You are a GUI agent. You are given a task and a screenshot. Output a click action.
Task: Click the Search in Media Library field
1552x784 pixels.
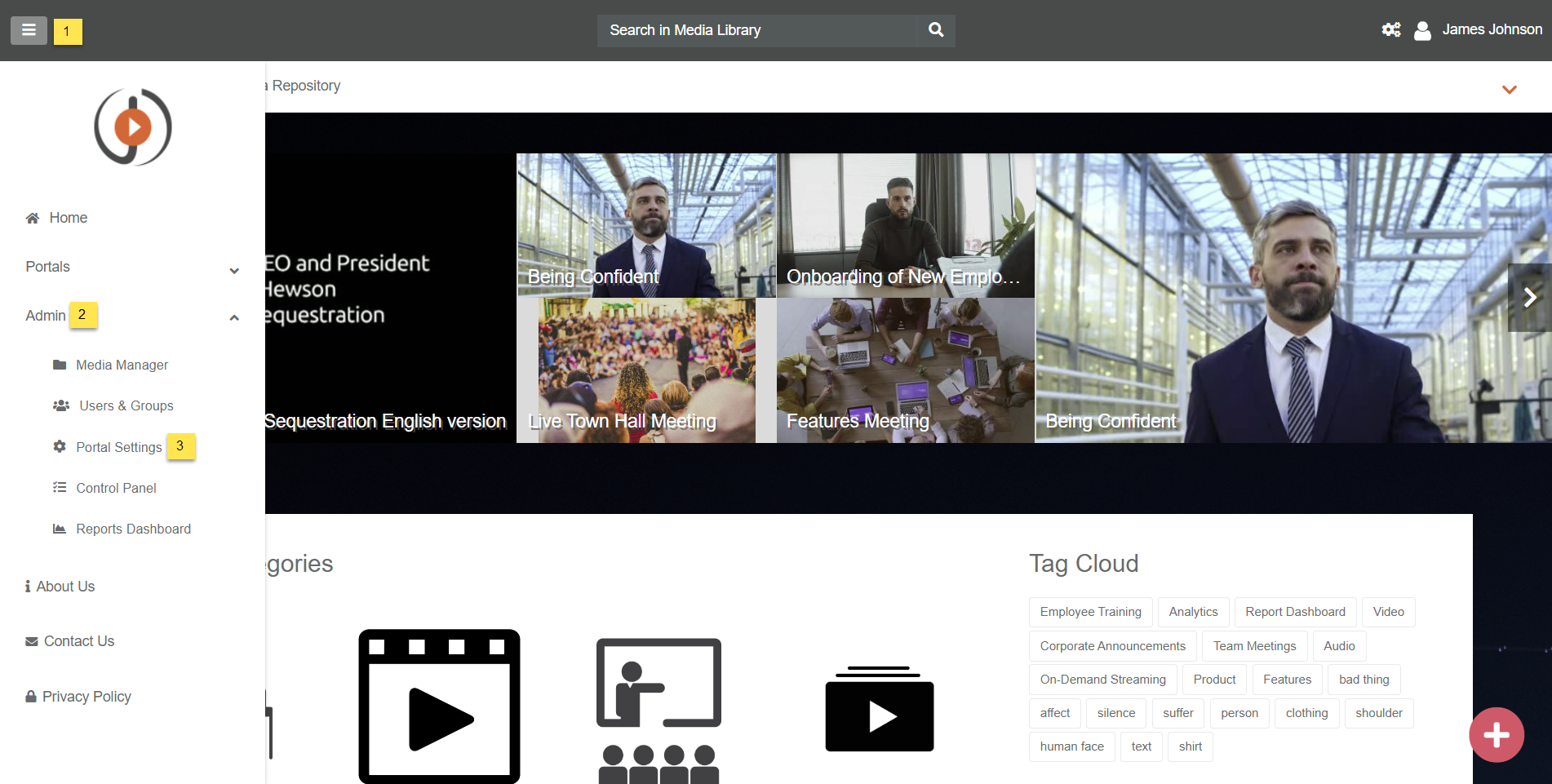point(756,30)
